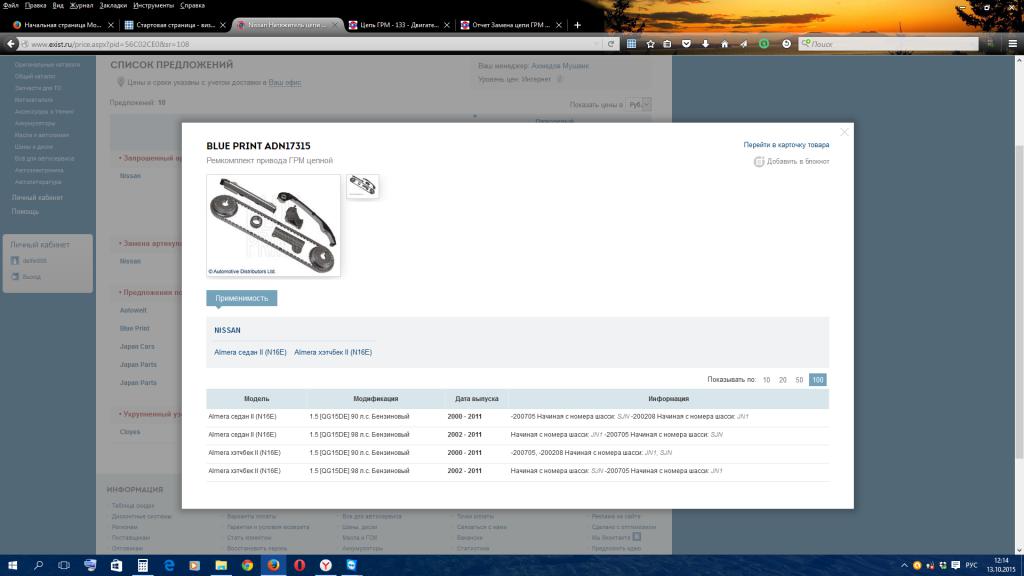Show hidden tray icons chevron

coord(904,565)
